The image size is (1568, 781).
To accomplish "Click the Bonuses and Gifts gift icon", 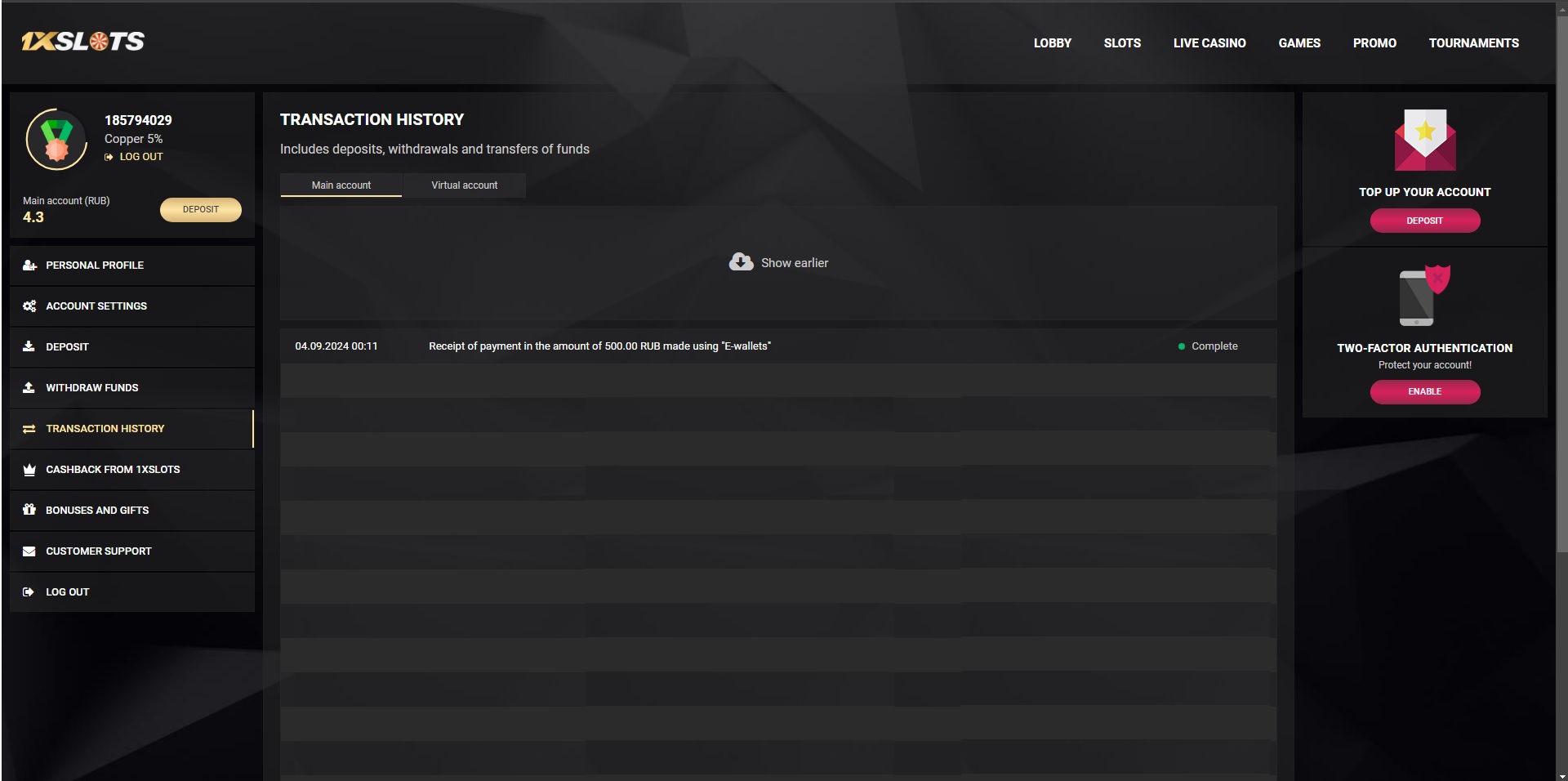I will tap(29, 510).
